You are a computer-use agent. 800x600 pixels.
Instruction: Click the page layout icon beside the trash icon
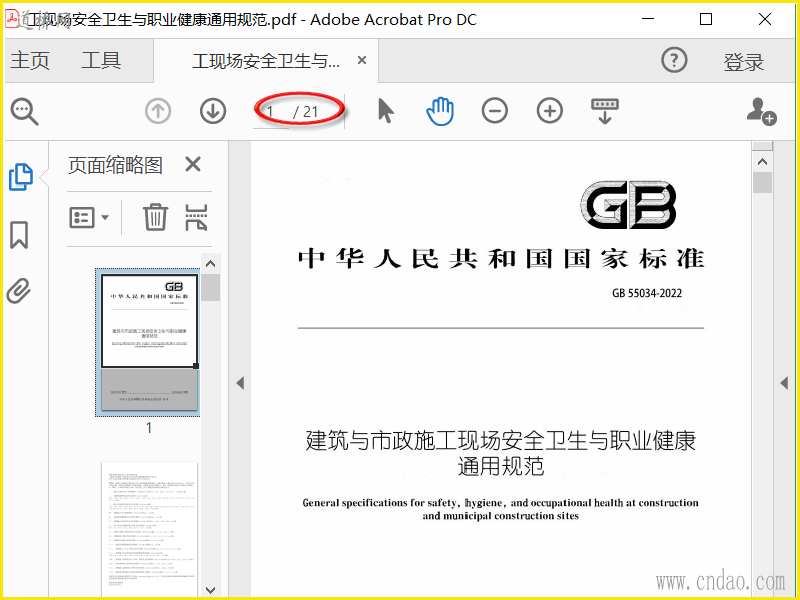[196, 217]
